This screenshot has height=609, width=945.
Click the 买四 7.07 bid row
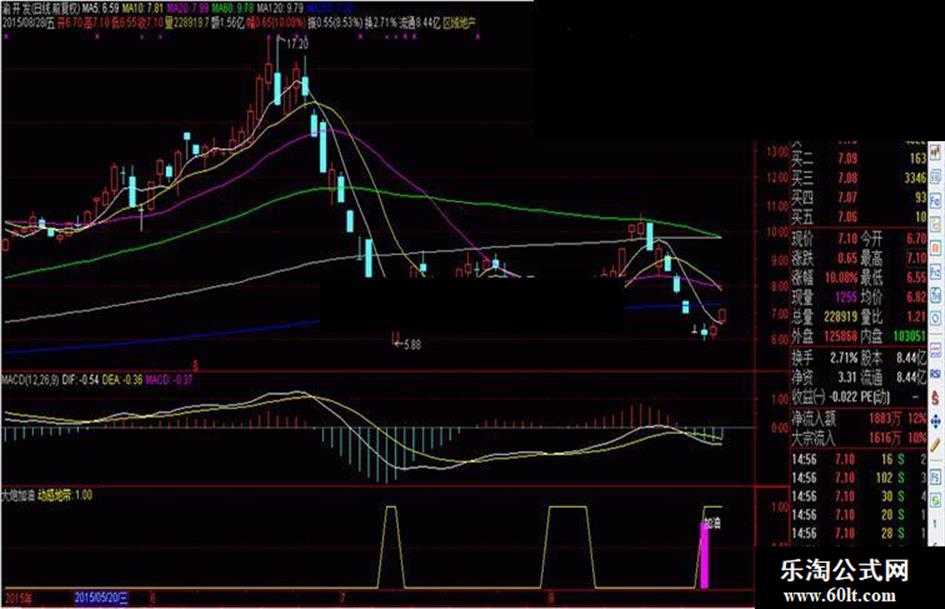click(858, 197)
